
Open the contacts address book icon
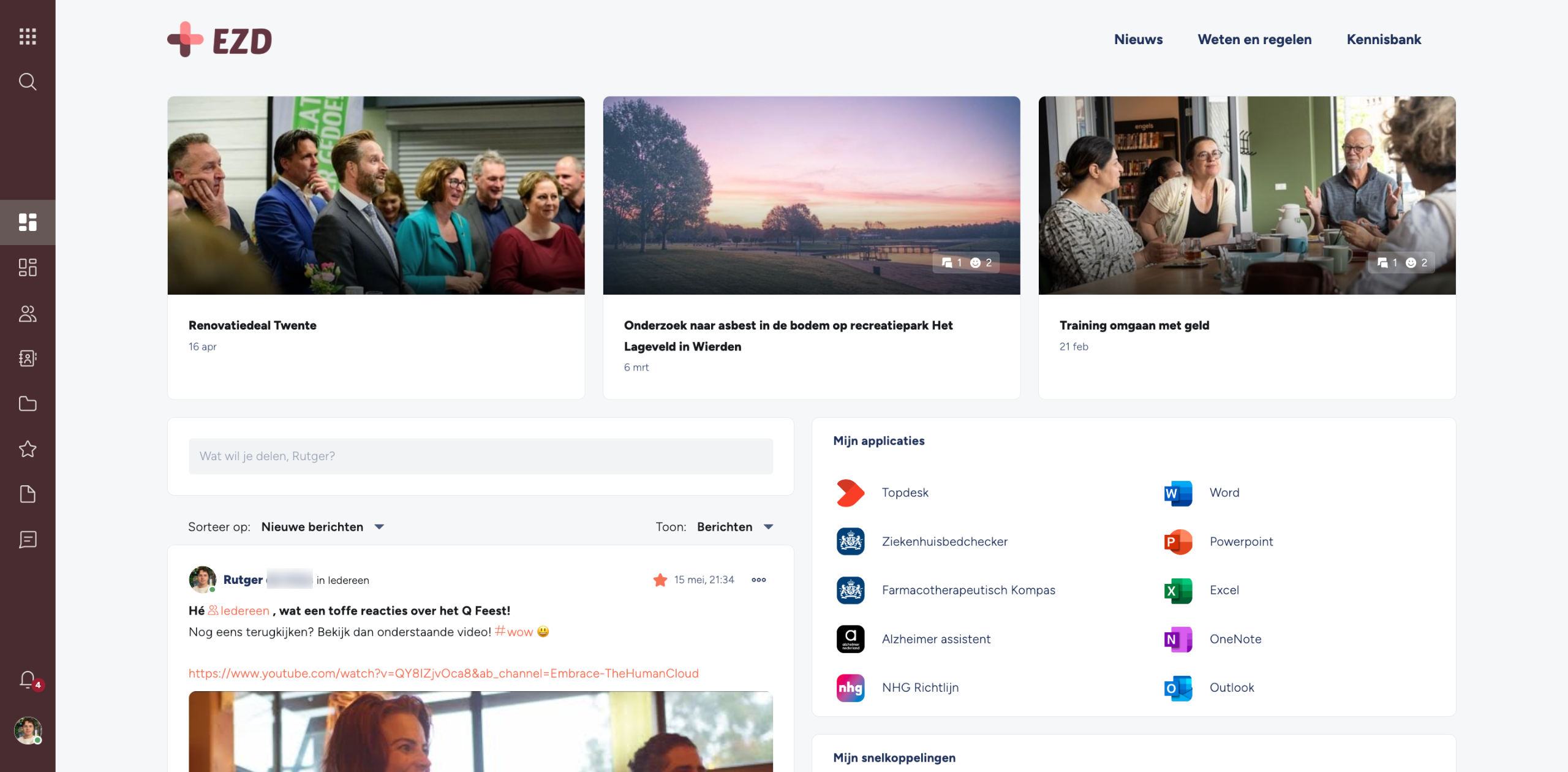28,358
